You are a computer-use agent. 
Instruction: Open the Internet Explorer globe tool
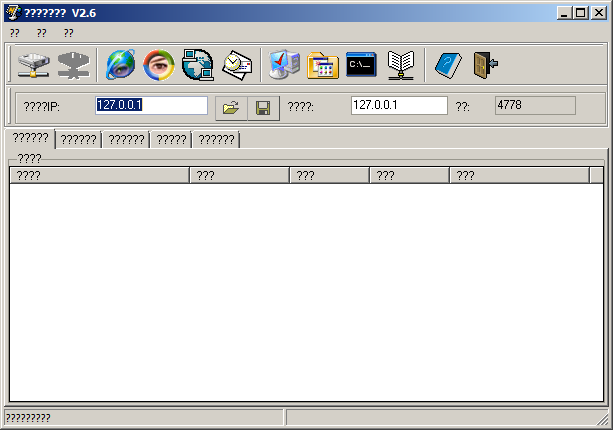coord(121,65)
